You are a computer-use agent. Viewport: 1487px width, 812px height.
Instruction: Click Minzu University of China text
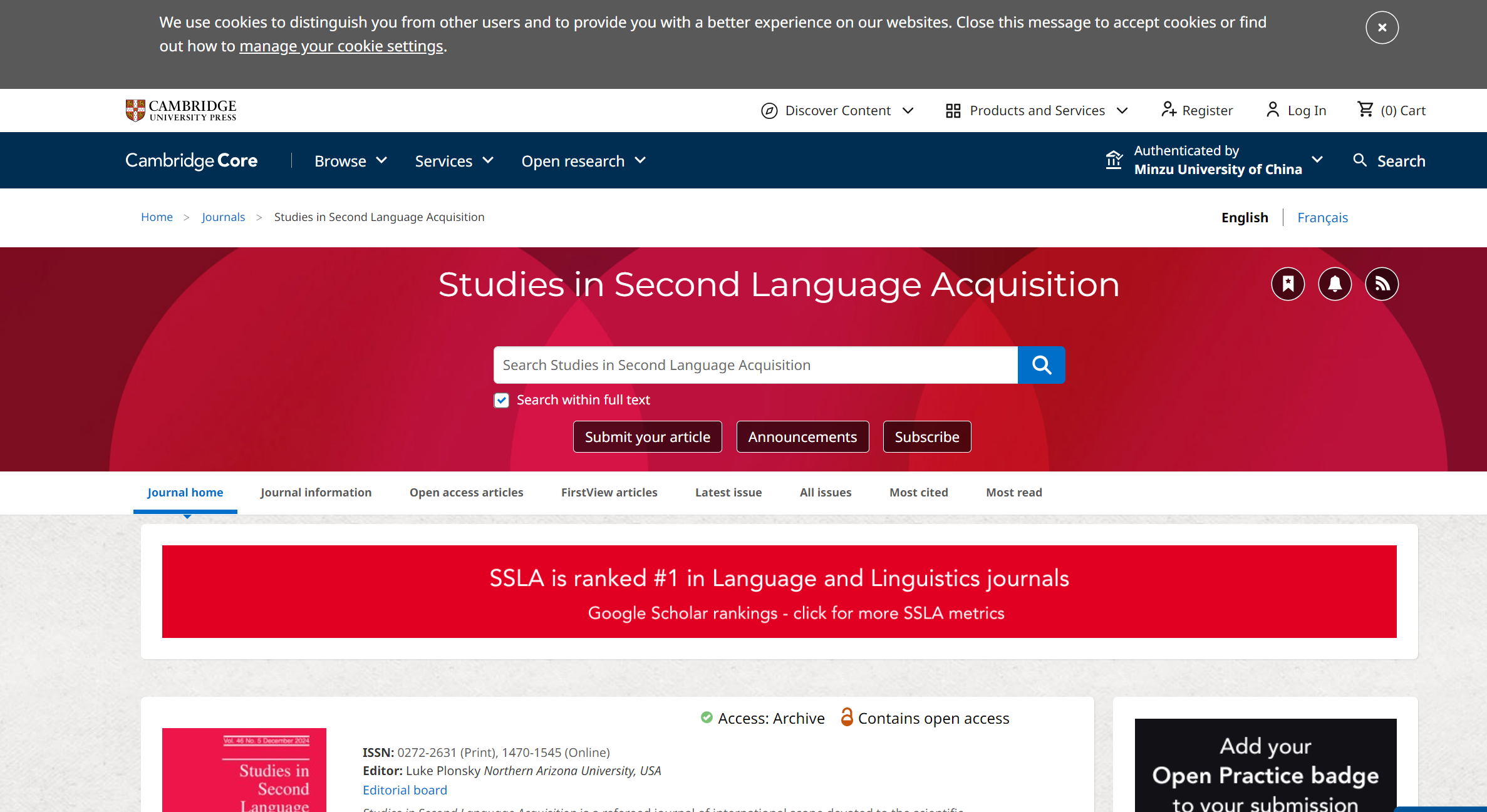pos(1218,170)
